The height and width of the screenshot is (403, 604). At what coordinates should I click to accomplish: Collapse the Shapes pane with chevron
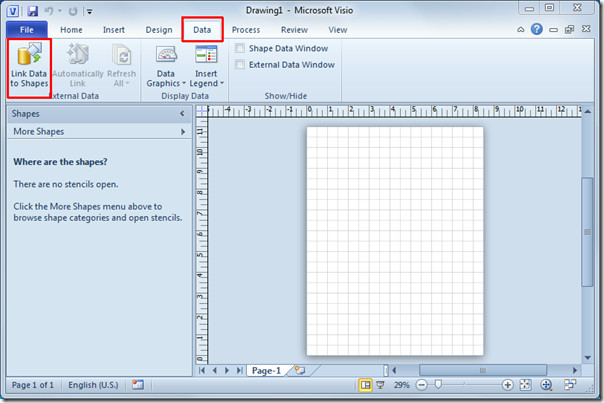click(x=182, y=114)
